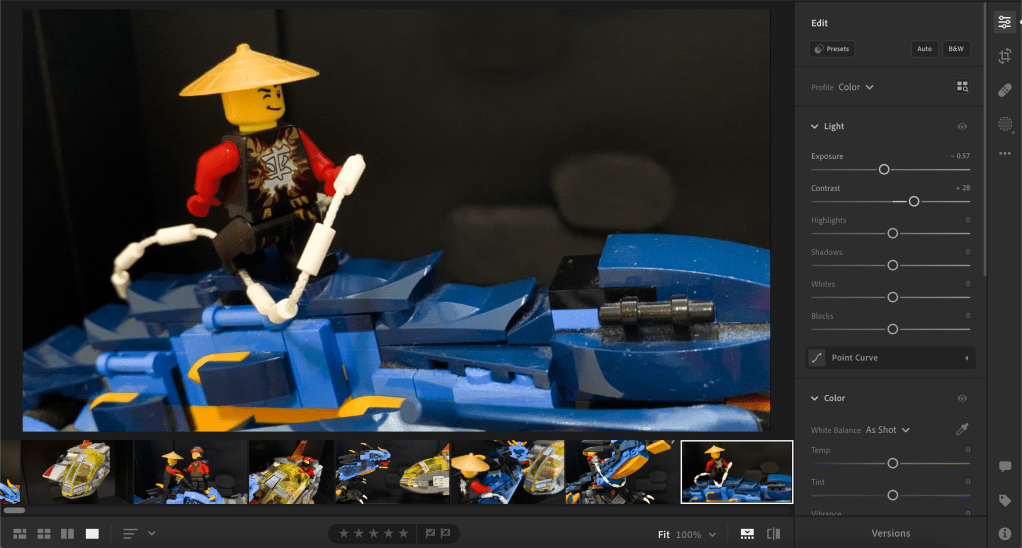Toggle visibility of Light panel edits

(962, 127)
